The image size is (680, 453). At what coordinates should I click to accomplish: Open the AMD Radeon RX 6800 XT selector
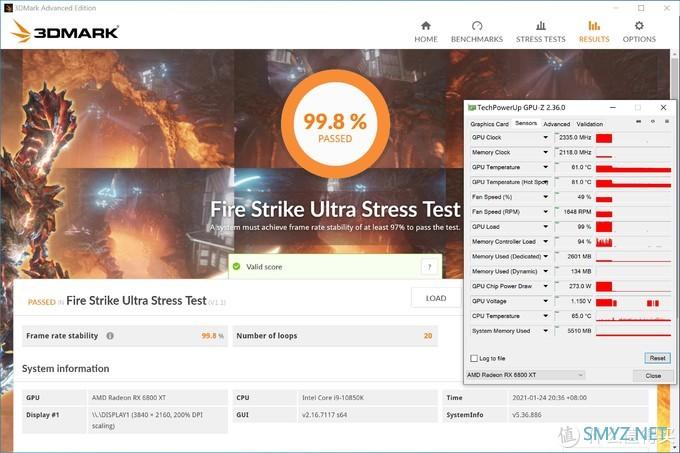[x=525, y=375]
